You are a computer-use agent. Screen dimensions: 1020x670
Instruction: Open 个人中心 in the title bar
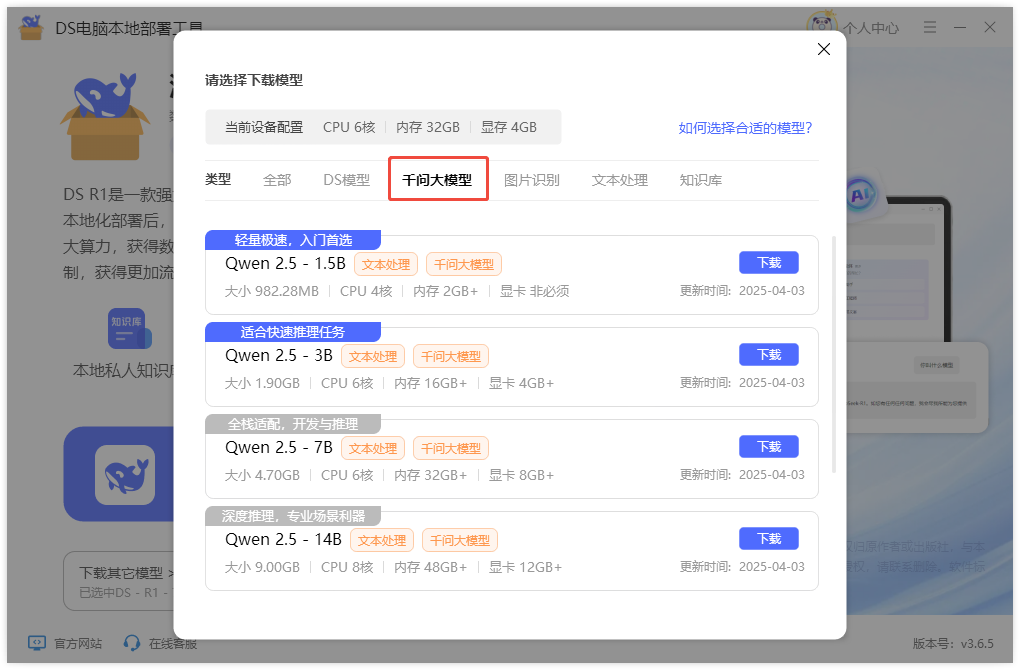[872, 27]
